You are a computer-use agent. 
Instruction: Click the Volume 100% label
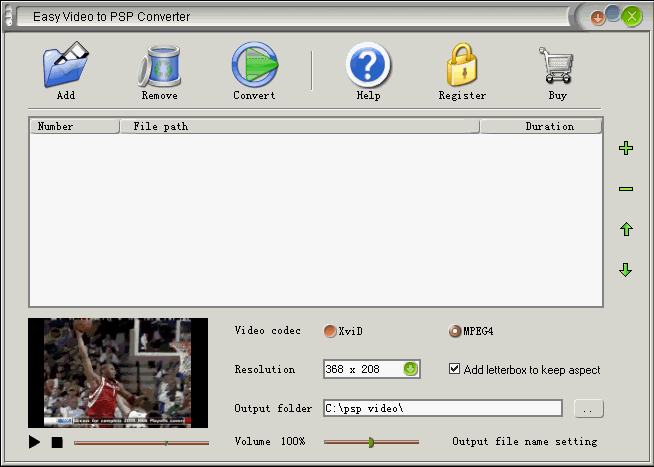point(269,441)
